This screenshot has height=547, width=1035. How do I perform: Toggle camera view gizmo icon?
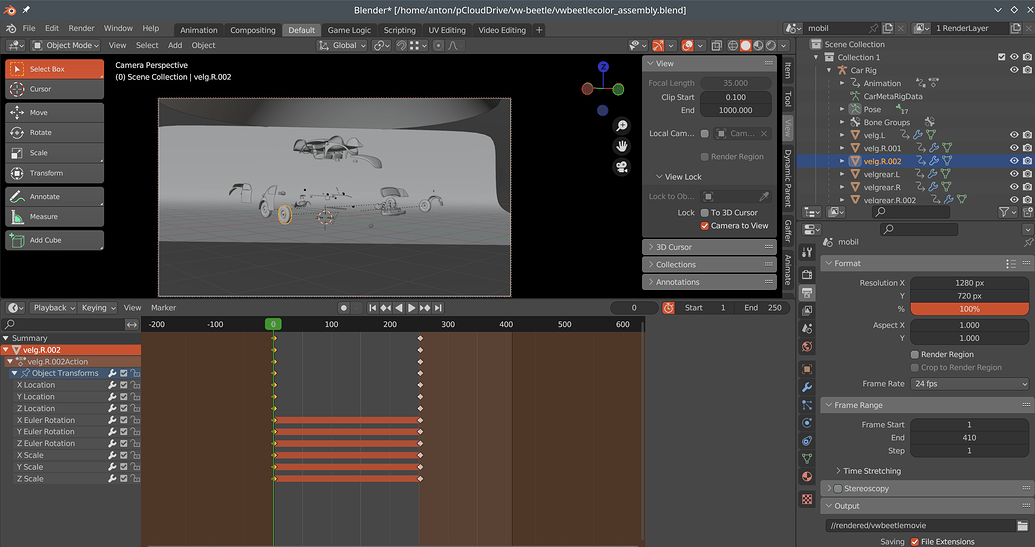(621, 167)
